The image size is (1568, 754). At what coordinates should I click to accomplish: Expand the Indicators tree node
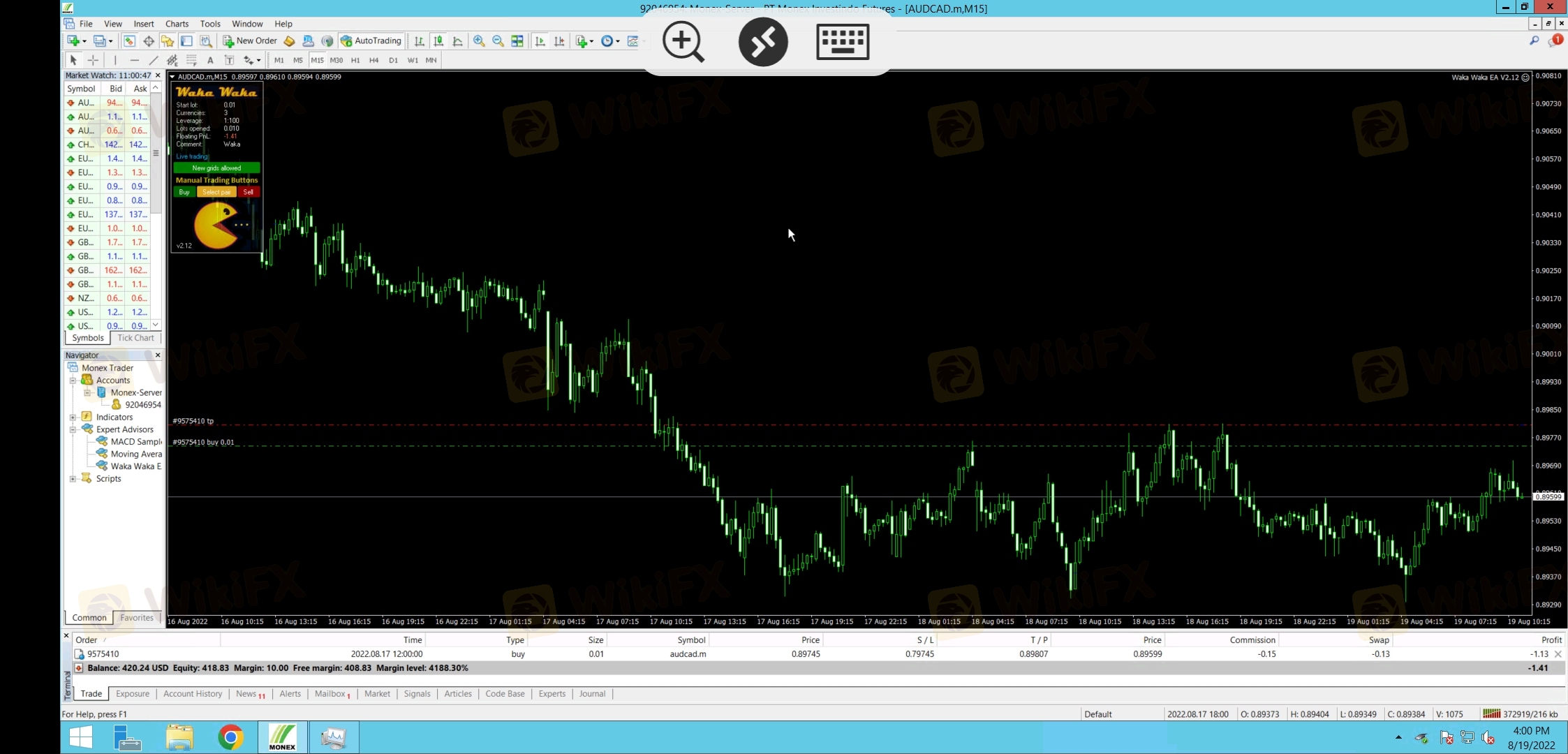tap(73, 417)
